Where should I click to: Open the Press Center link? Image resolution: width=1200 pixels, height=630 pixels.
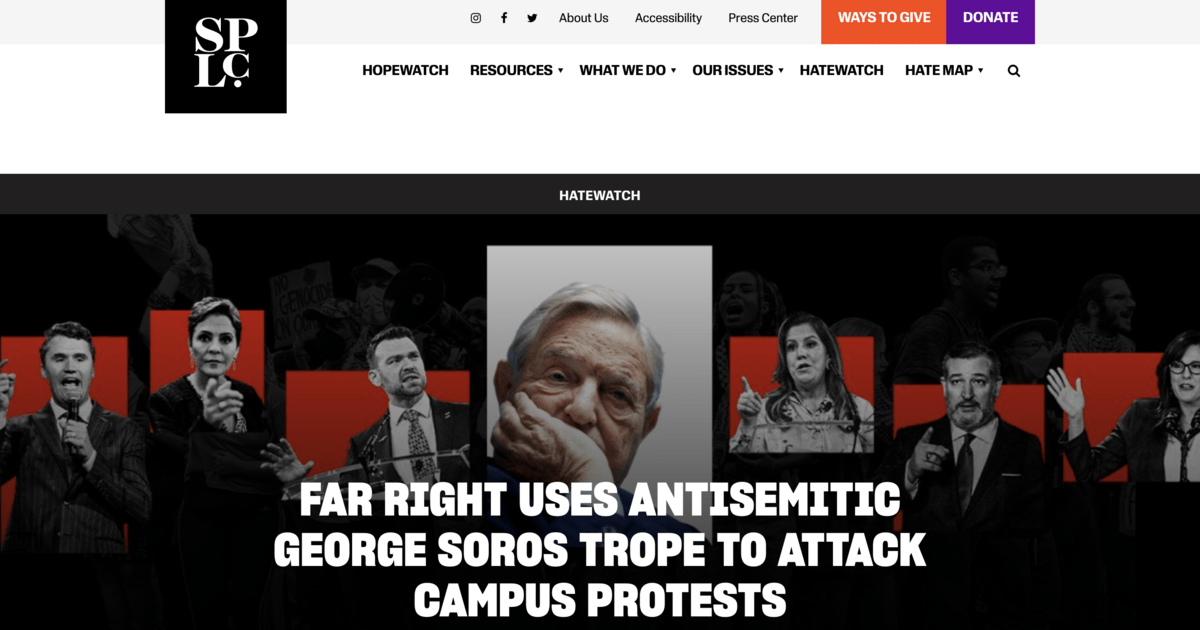click(763, 18)
